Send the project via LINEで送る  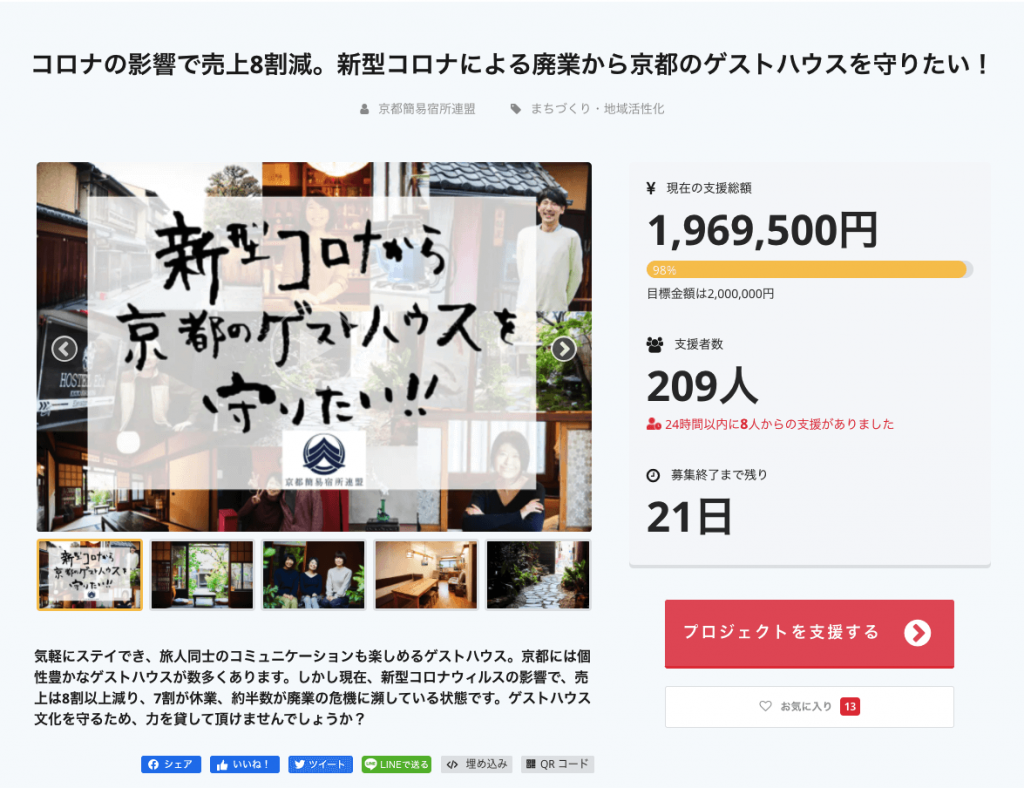point(396,764)
